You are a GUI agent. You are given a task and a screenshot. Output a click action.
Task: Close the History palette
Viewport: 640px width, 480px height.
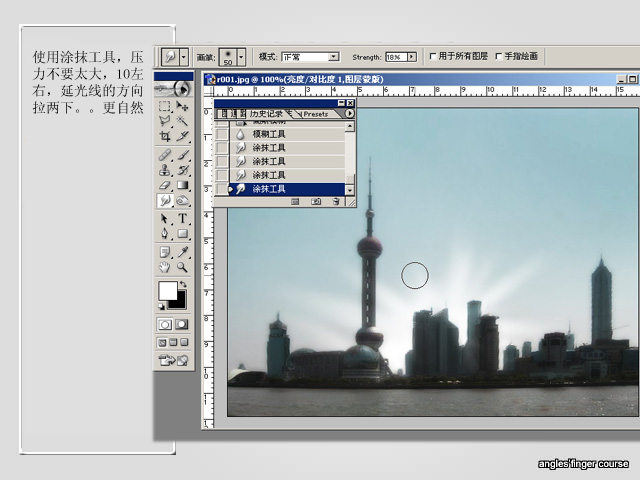pyautogui.click(x=350, y=103)
